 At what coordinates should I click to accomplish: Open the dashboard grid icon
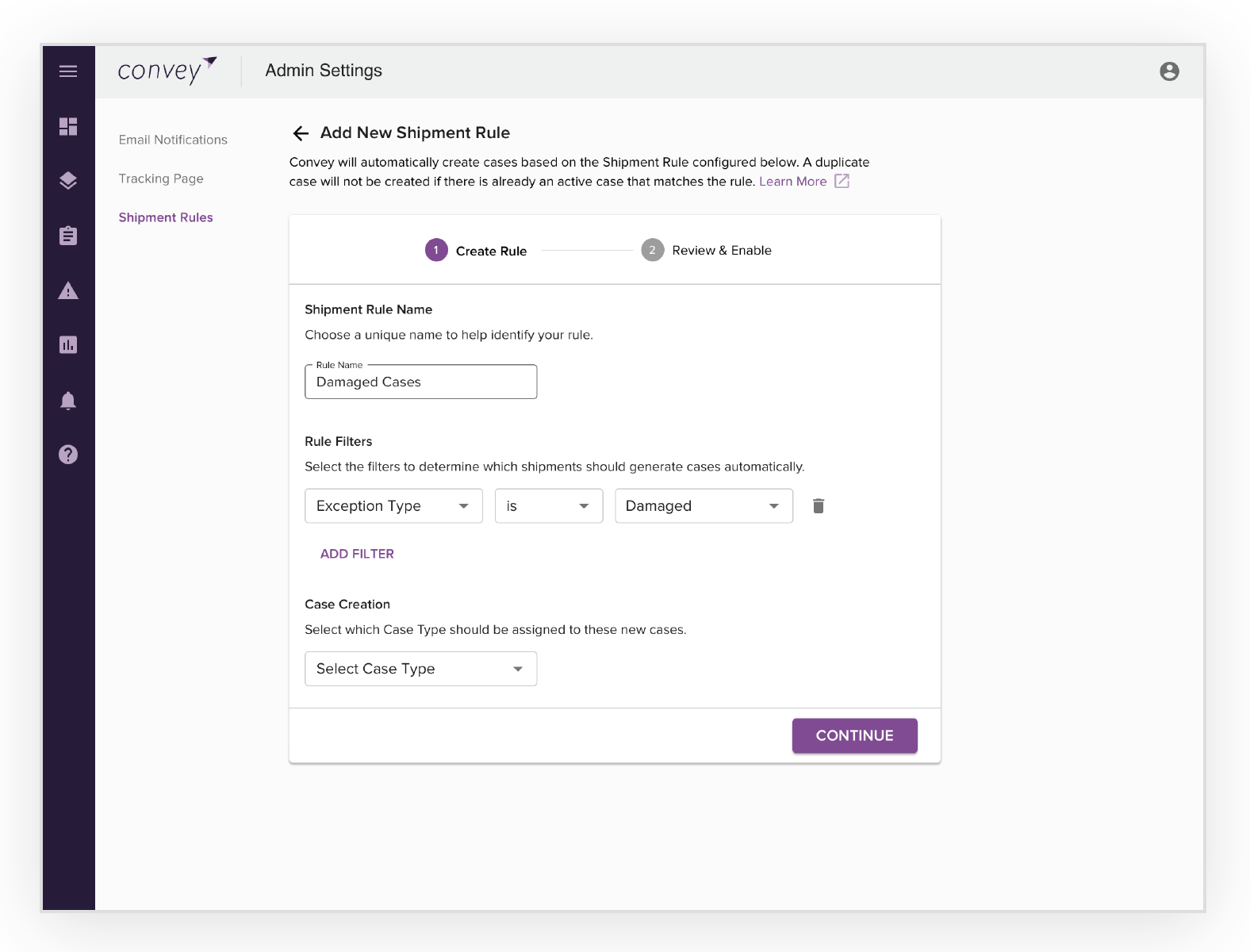(x=68, y=127)
